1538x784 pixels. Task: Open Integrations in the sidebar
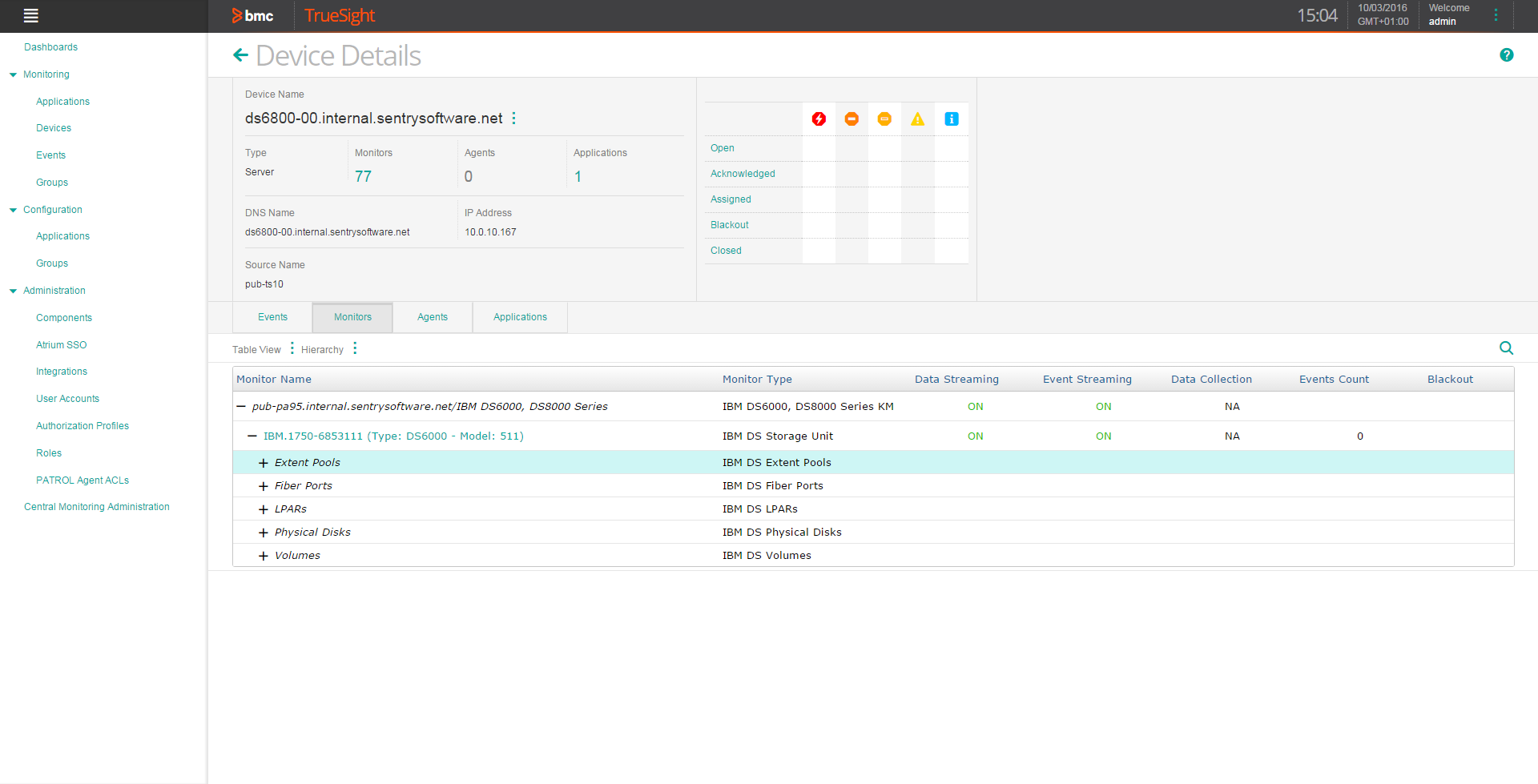click(x=62, y=372)
